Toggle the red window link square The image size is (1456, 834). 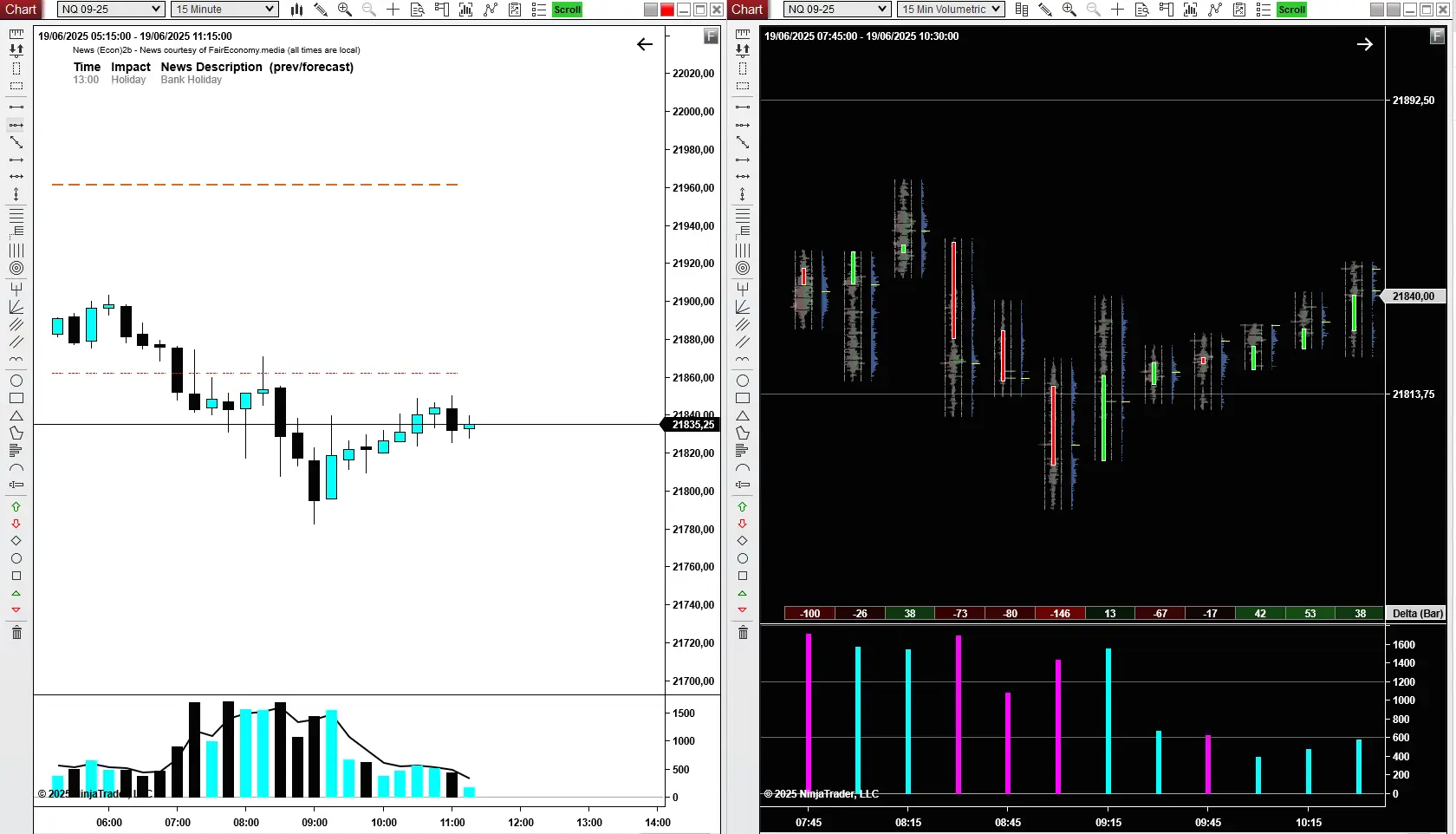pos(666,10)
